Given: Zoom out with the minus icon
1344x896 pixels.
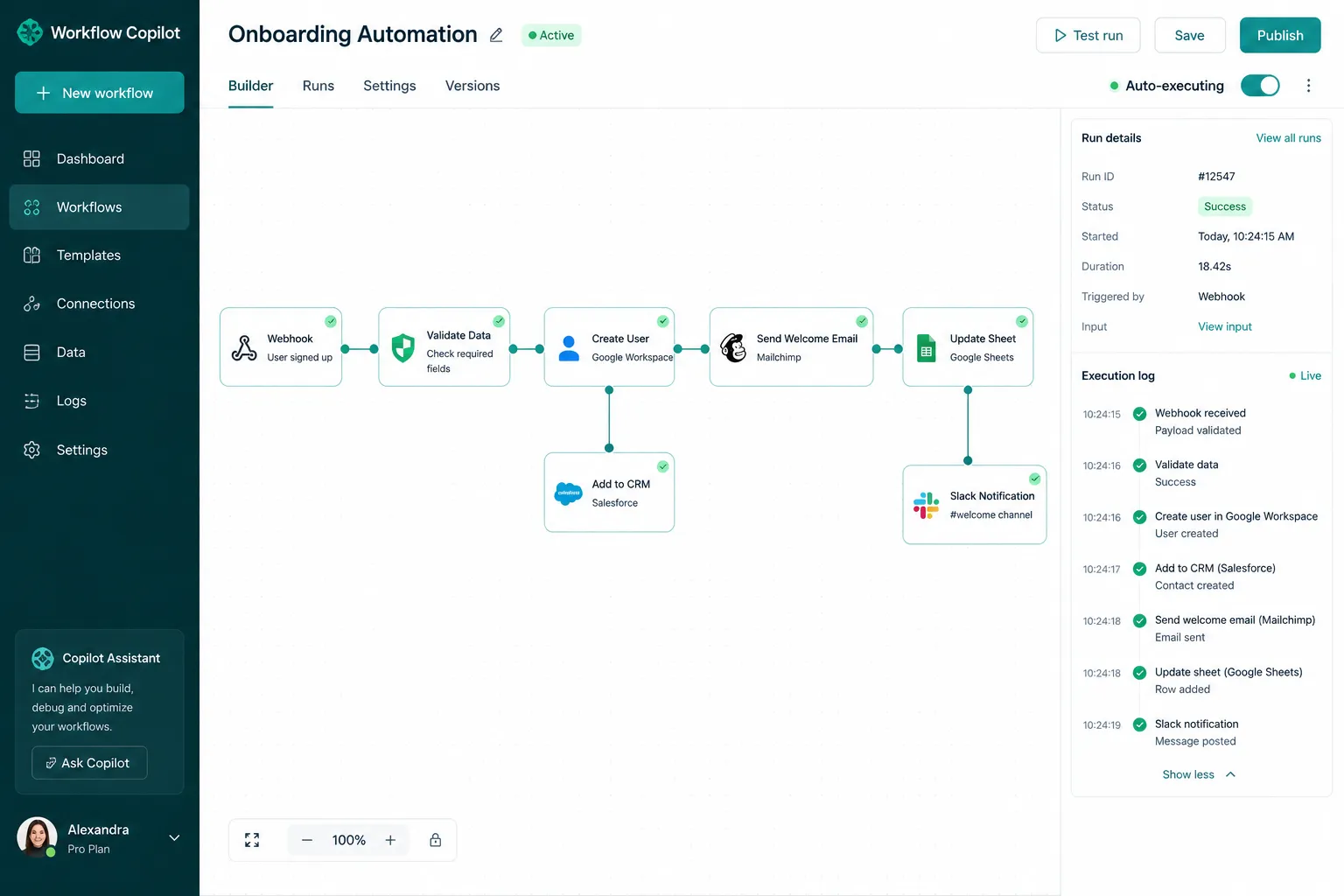Looking at the screenshot, I should click(307, 840).
